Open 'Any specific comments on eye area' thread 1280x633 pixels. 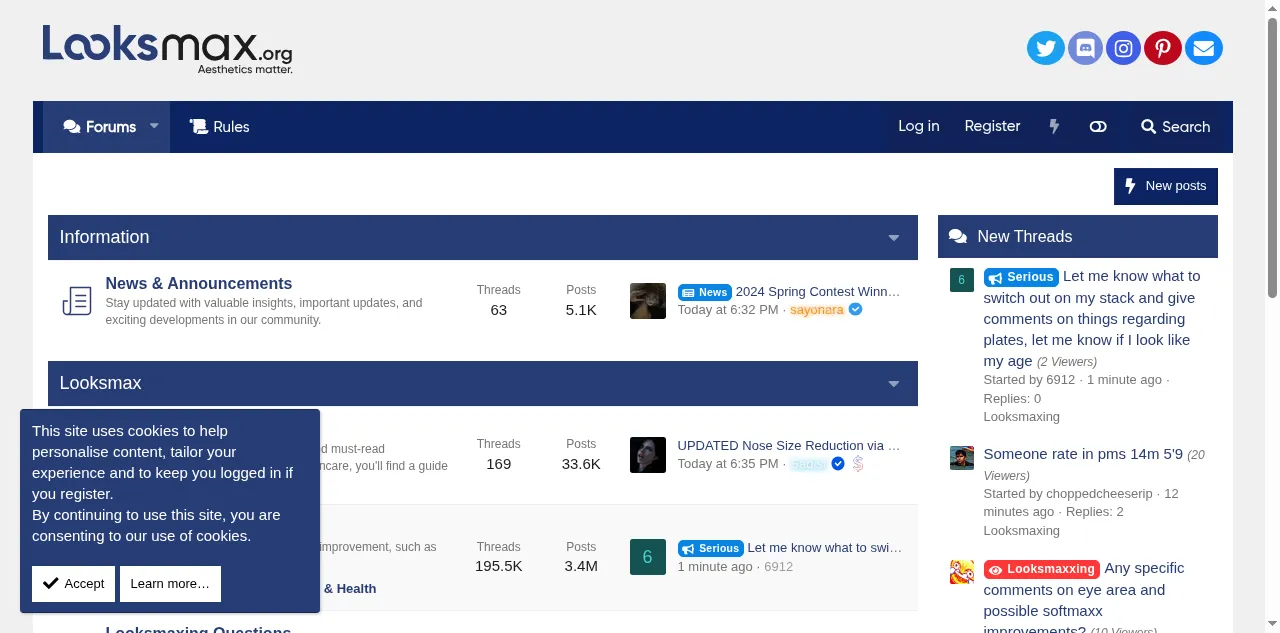[1084, 600]
